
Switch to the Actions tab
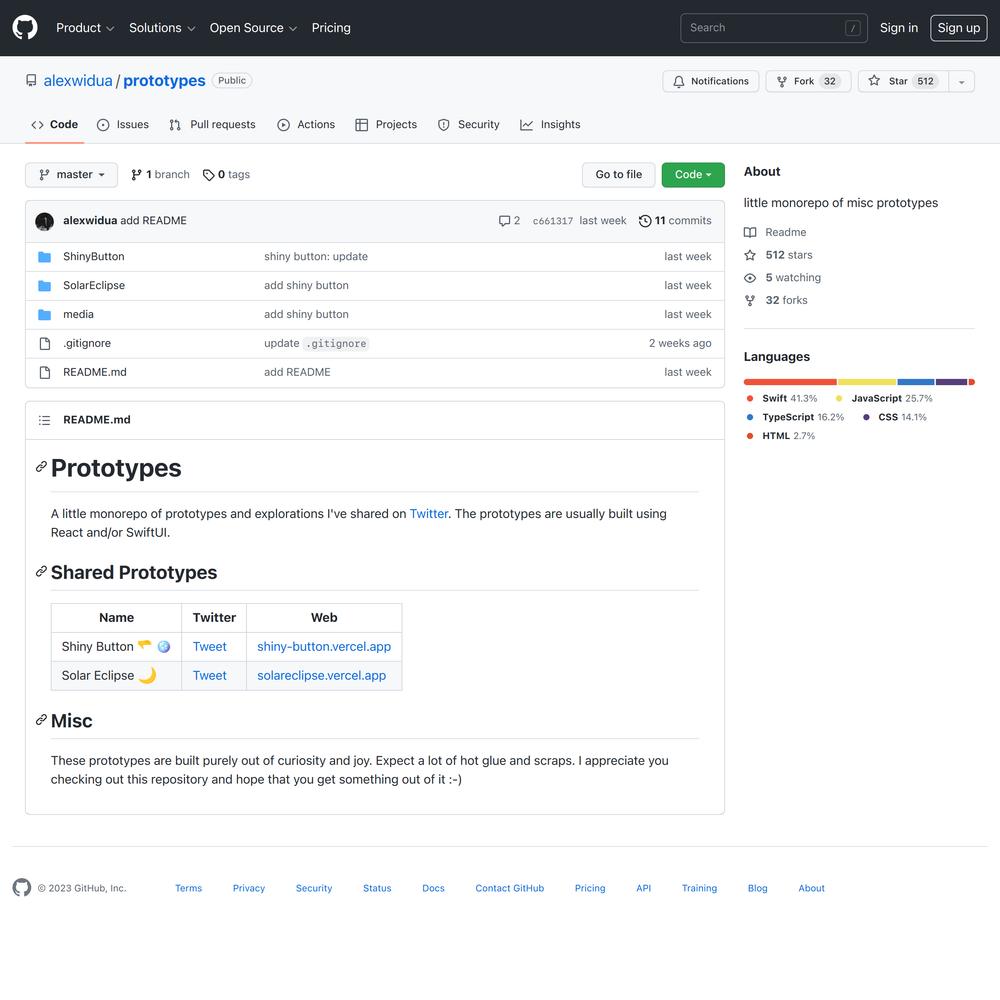306,125
